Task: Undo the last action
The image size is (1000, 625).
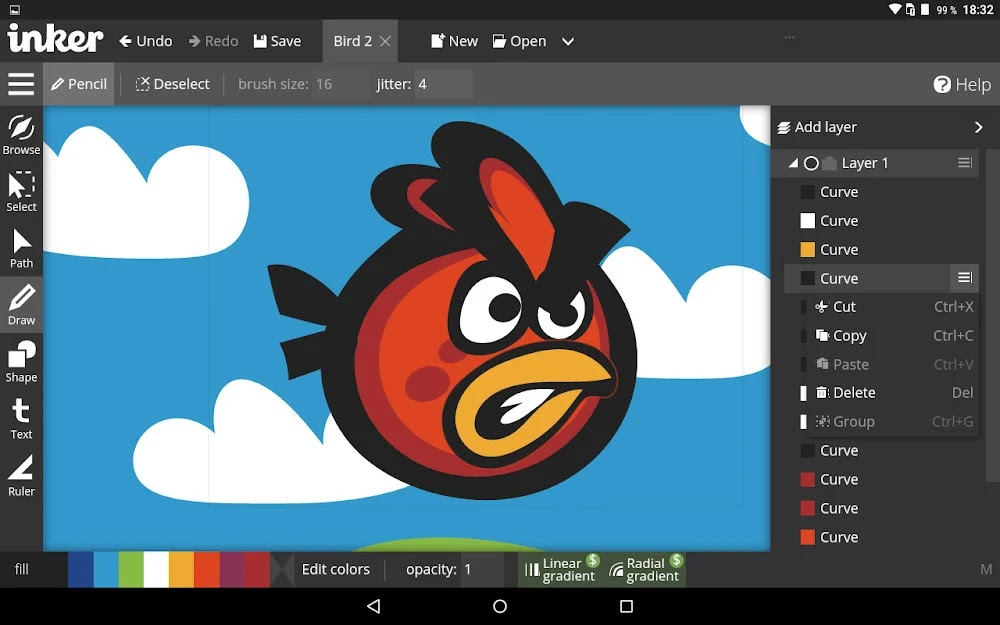Action: tap(145, 41)
